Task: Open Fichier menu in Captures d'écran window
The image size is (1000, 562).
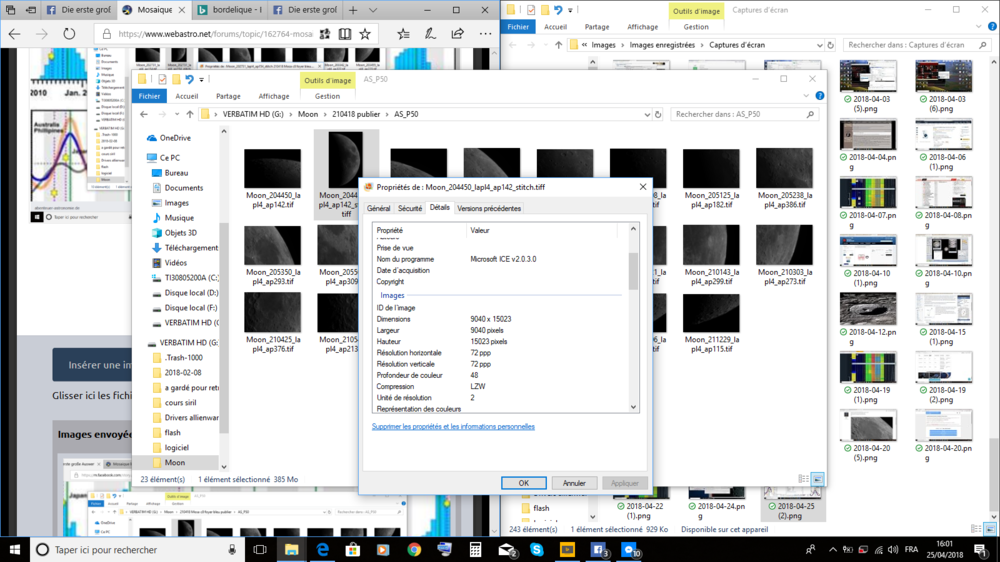Action: pyautogui.click(x=518, y=27)
